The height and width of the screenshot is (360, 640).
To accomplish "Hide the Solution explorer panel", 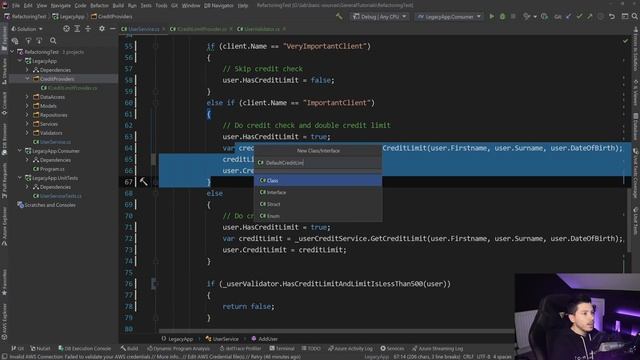I will [113, 29].
